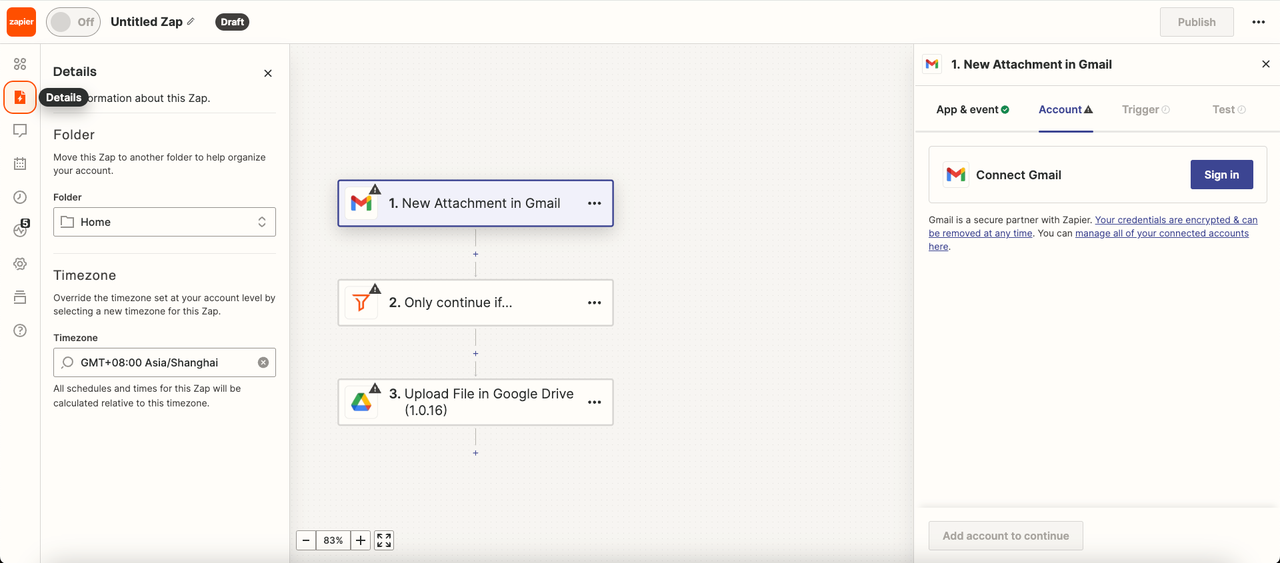This screenshot has width=1280, height=563.
Task: Switch to the App & event tab
Action: 973,110
